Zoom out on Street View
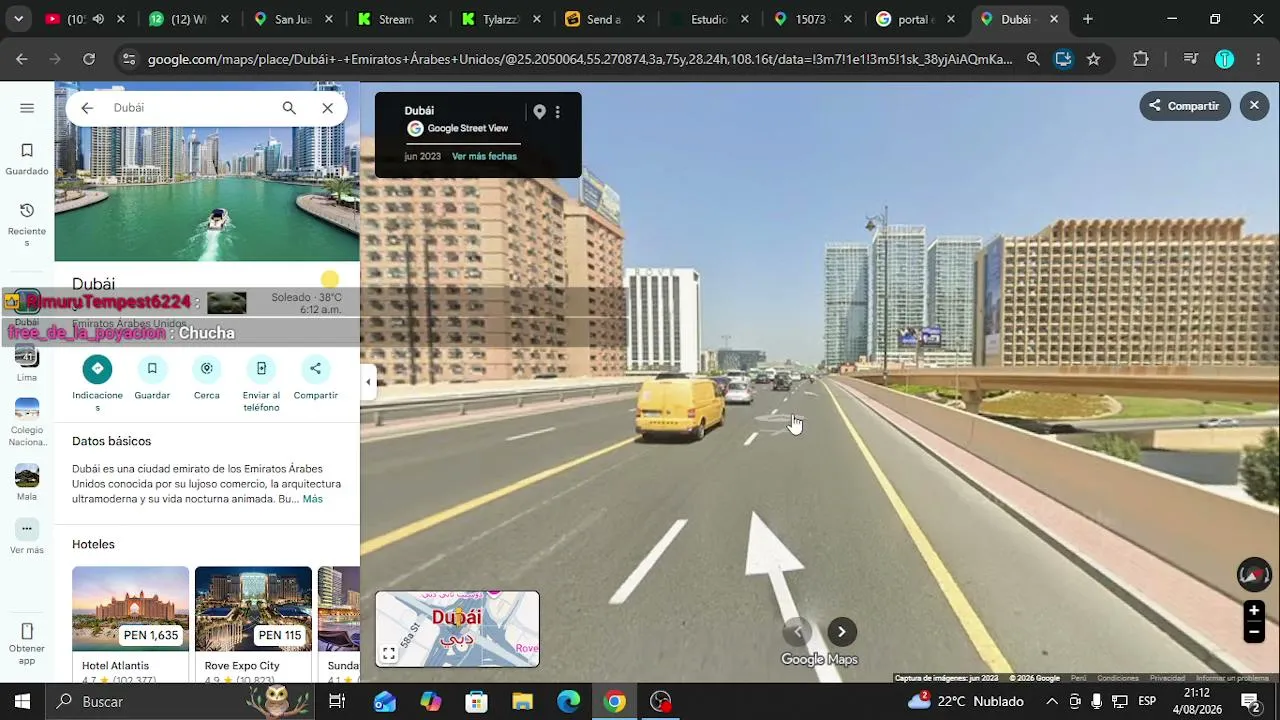Screen dimensions: 1280x720 tap(1254, 632)
